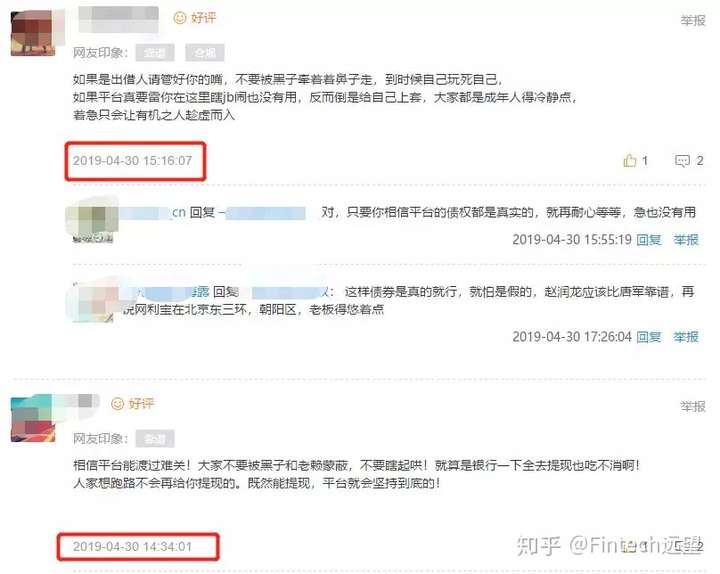Click 举报 on the 17:26:04 reply
Screen dimensions: 720x574
click(x=686, y=337)
